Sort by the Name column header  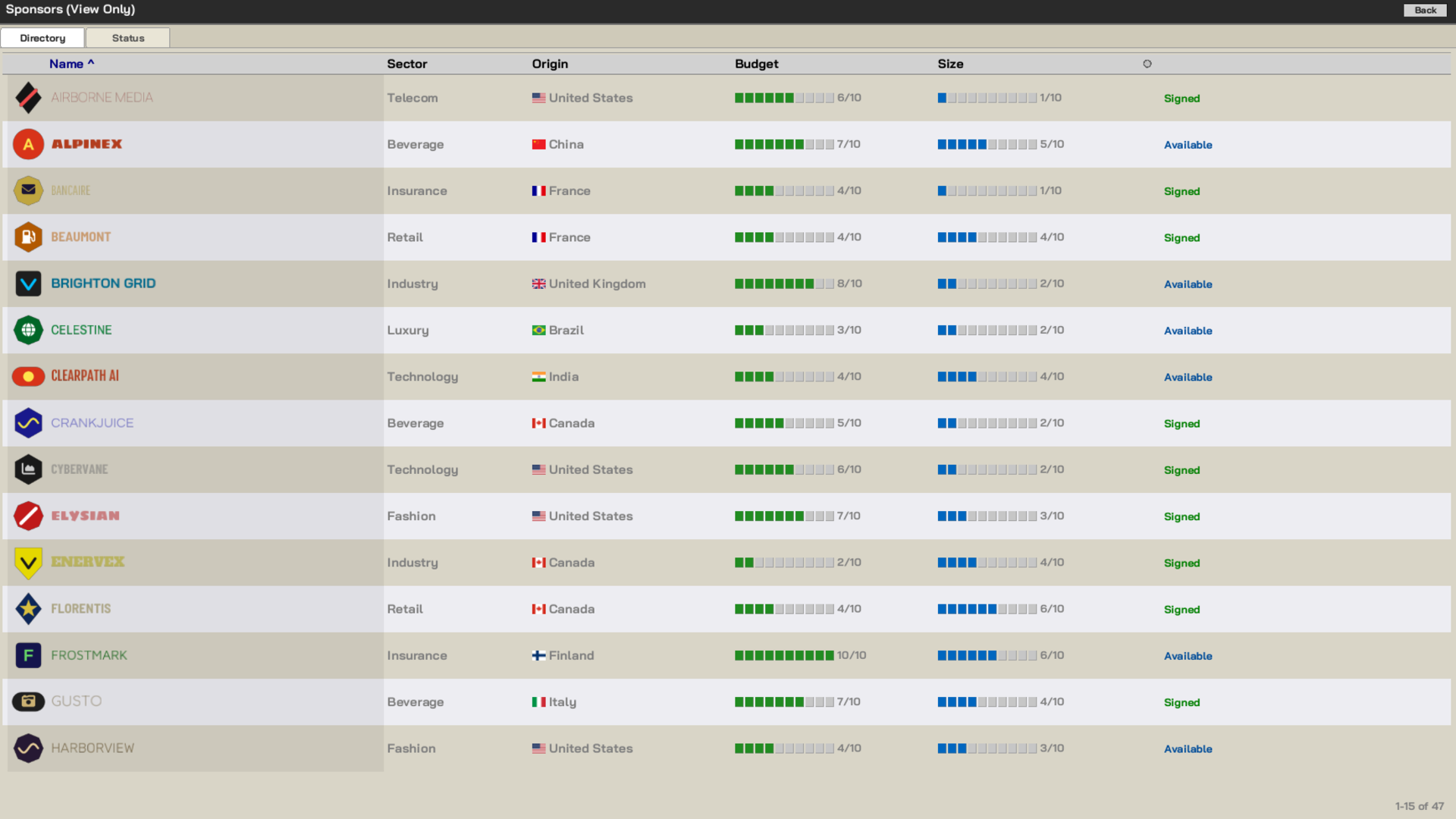[67, 64]
